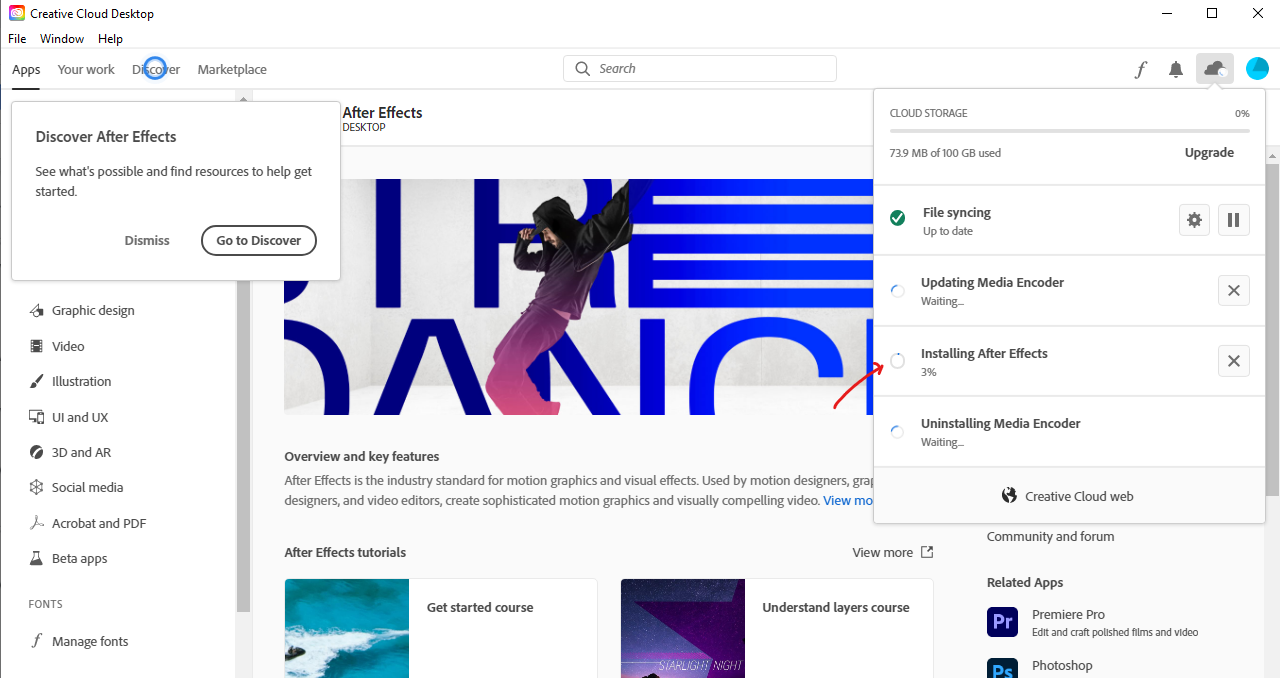The width and height of the screenshot is (1280, 678).
Task: Open the notifications bell
Action: click(1176, 69)
